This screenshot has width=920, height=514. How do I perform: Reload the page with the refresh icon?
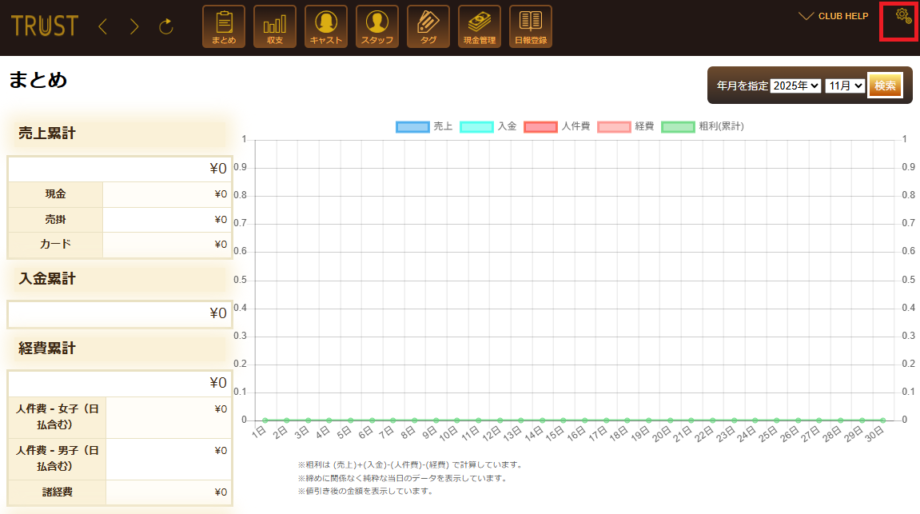tap(166, 27)
